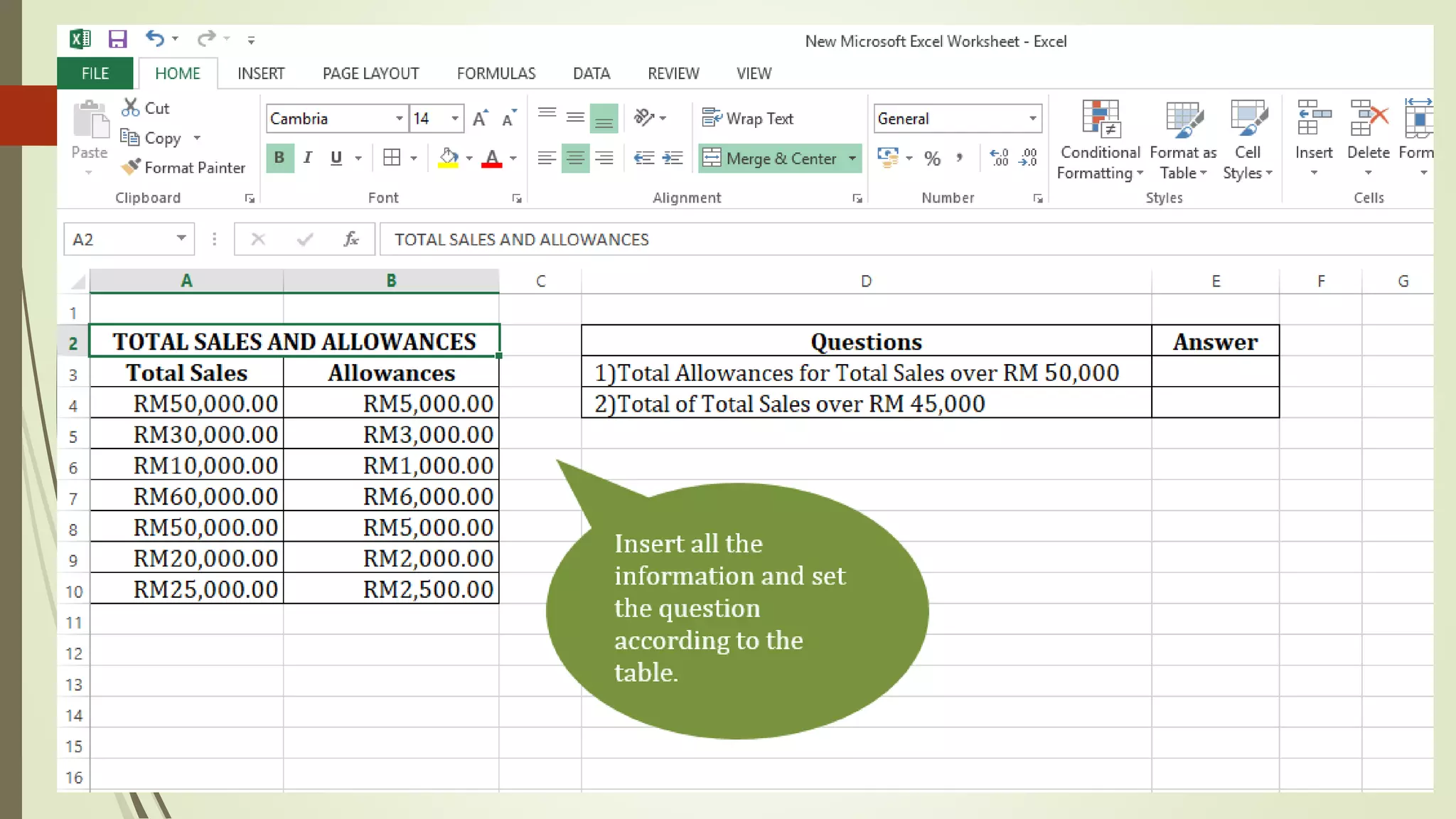Click the Redo arrow icon
Image resolution: width=1456 pixels, height=819 pixels.
click(206, 38)
